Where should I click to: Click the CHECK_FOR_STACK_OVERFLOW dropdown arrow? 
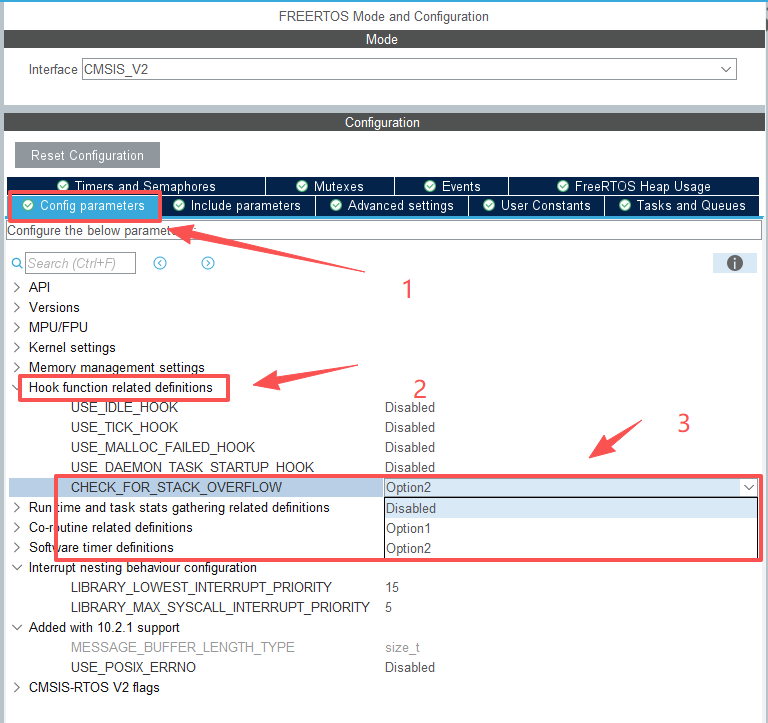(x=748, y=487)
